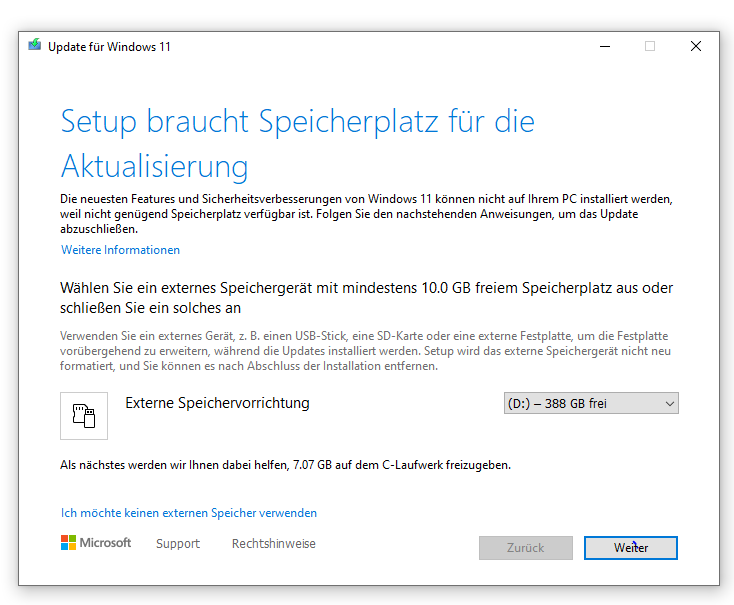
Task: Click the text about freeing 7.07 GB
Action: pos(286,465)
